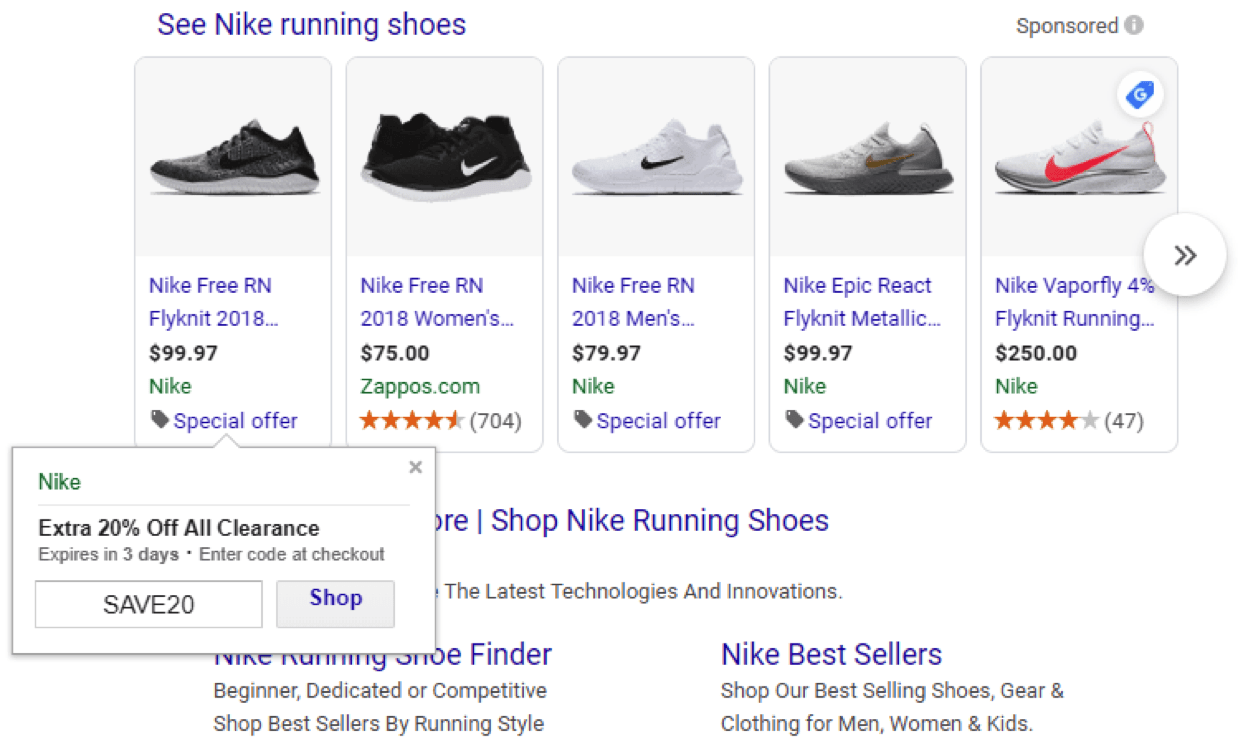
Task: Open the Nike Free RN Flyknit 2018 product title
Action: click(x=213, y=302)
